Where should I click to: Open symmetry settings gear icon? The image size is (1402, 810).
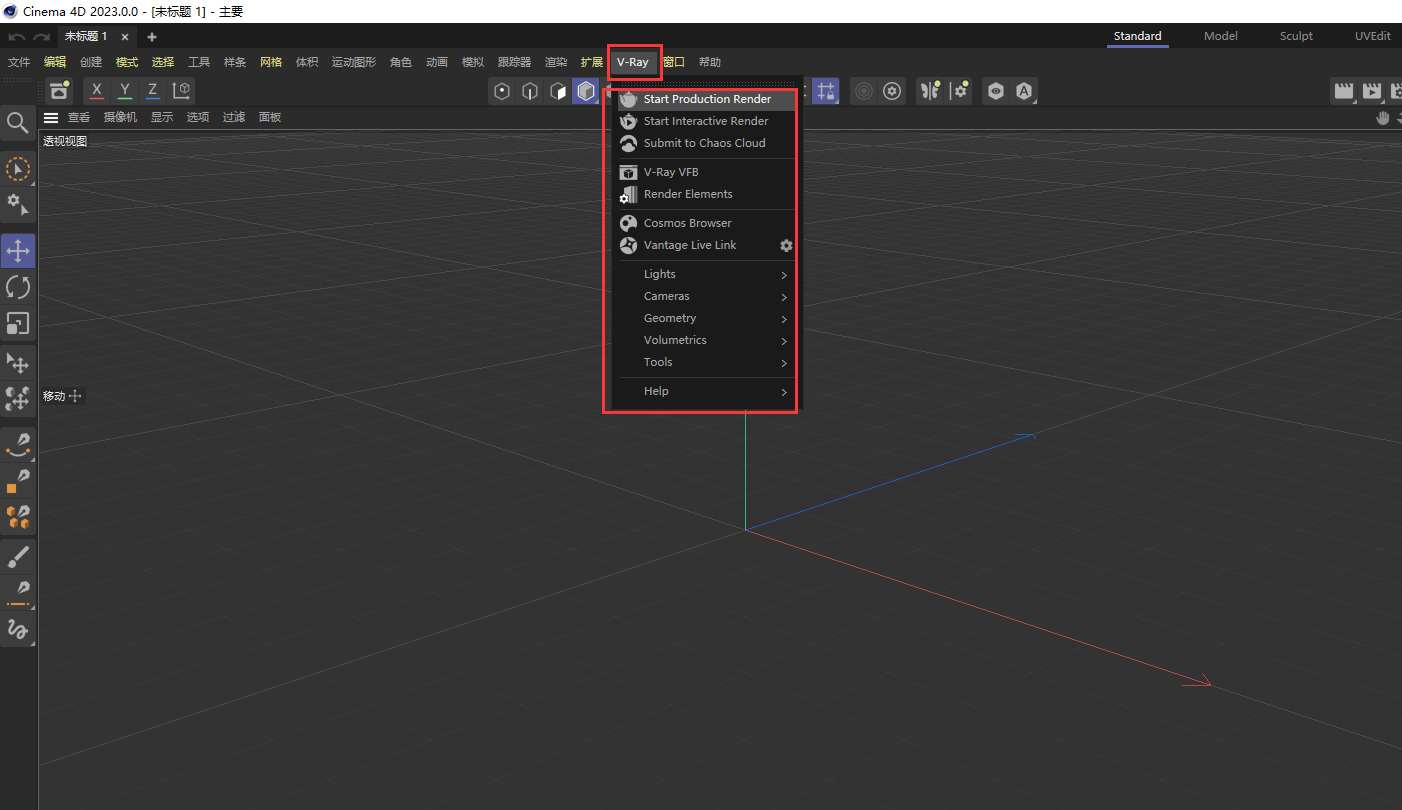[960, 91]
